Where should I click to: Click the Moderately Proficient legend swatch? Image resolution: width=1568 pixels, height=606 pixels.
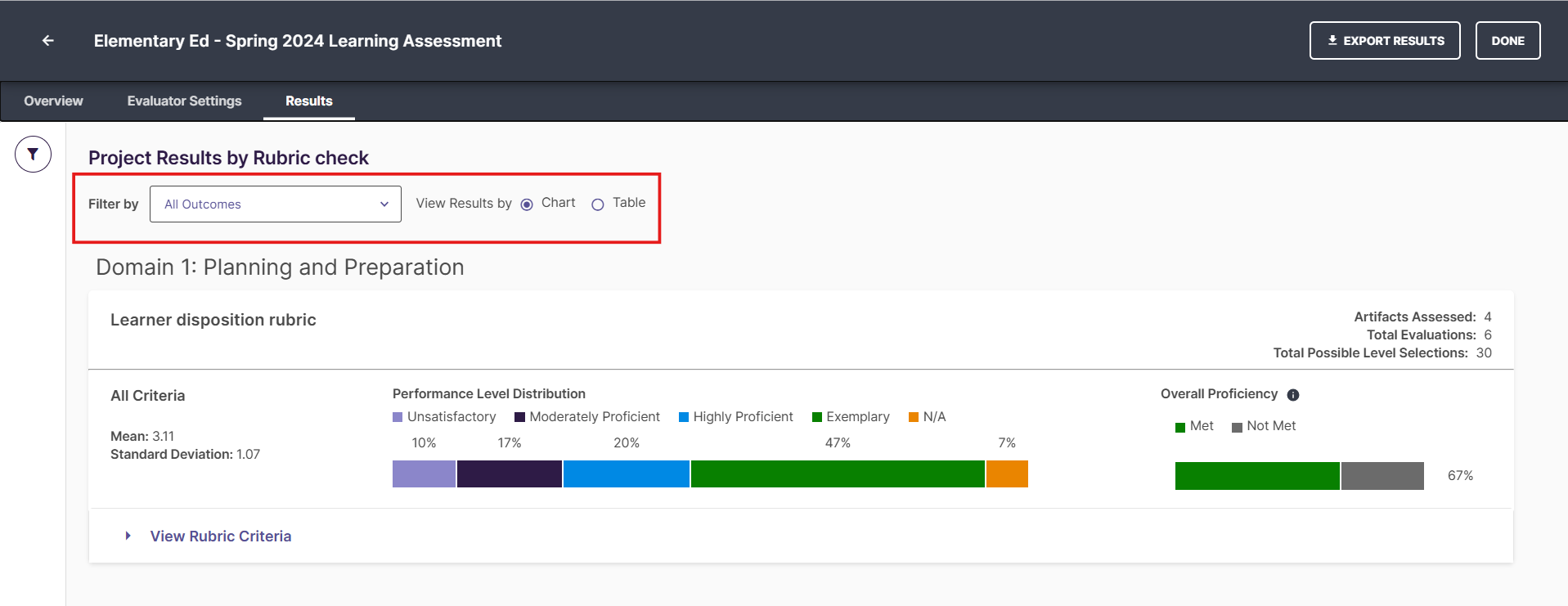(x=519, y=417)
